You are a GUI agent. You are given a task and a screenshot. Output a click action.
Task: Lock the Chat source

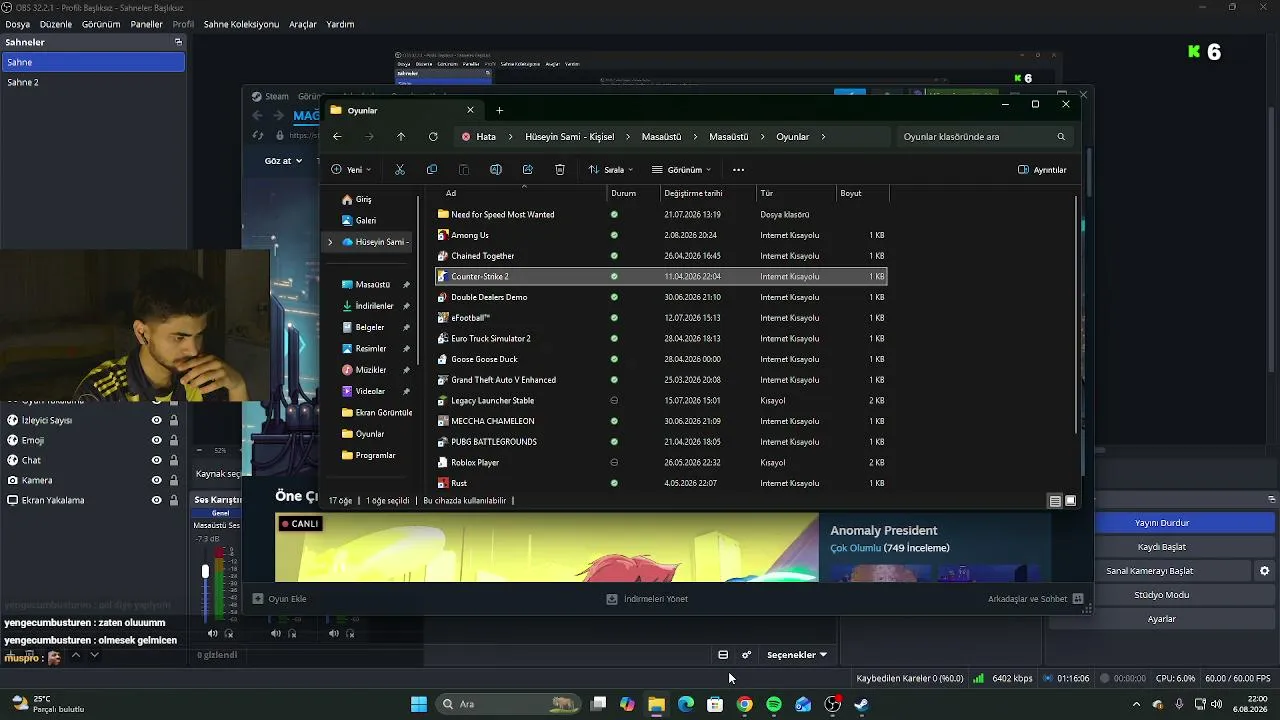tap(174, 461)
